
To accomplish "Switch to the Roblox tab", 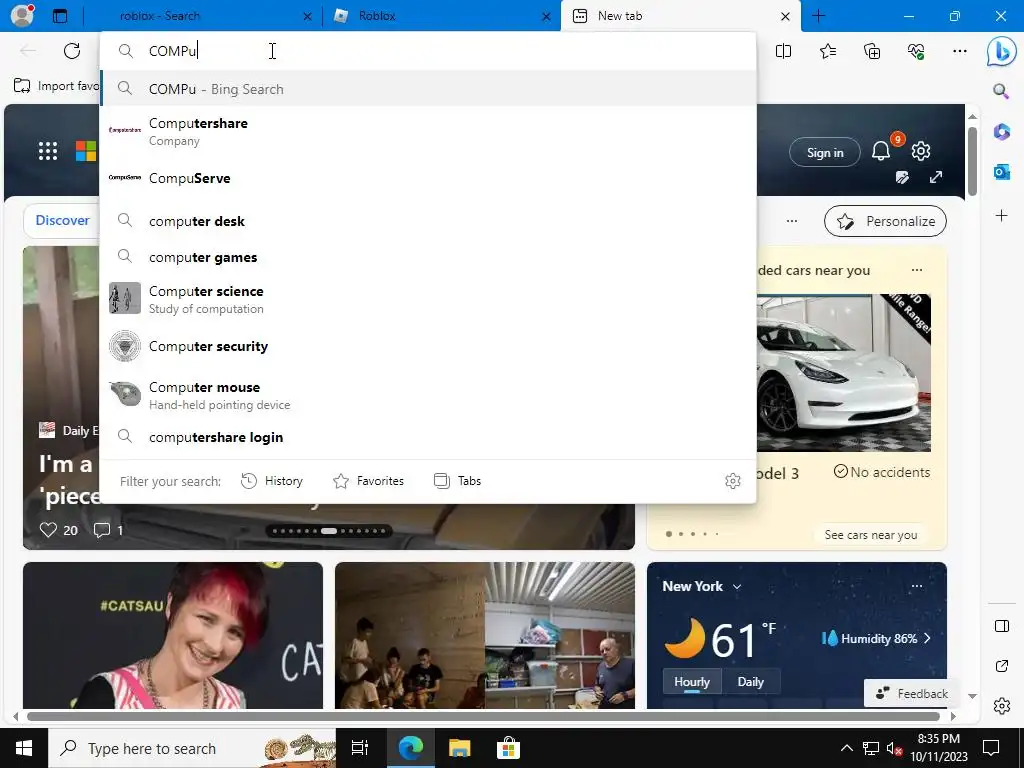I will click(x=442, y=16).
